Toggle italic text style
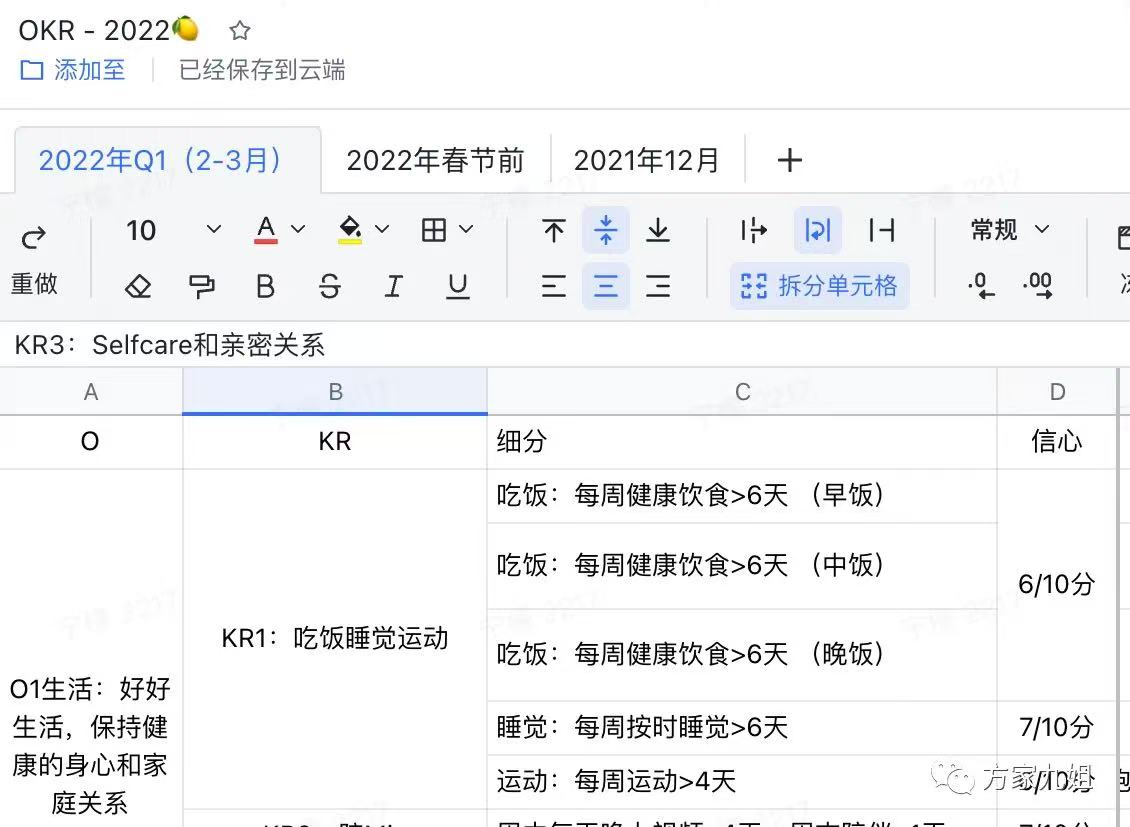The image size is (1130, 827). pos(394,287)
